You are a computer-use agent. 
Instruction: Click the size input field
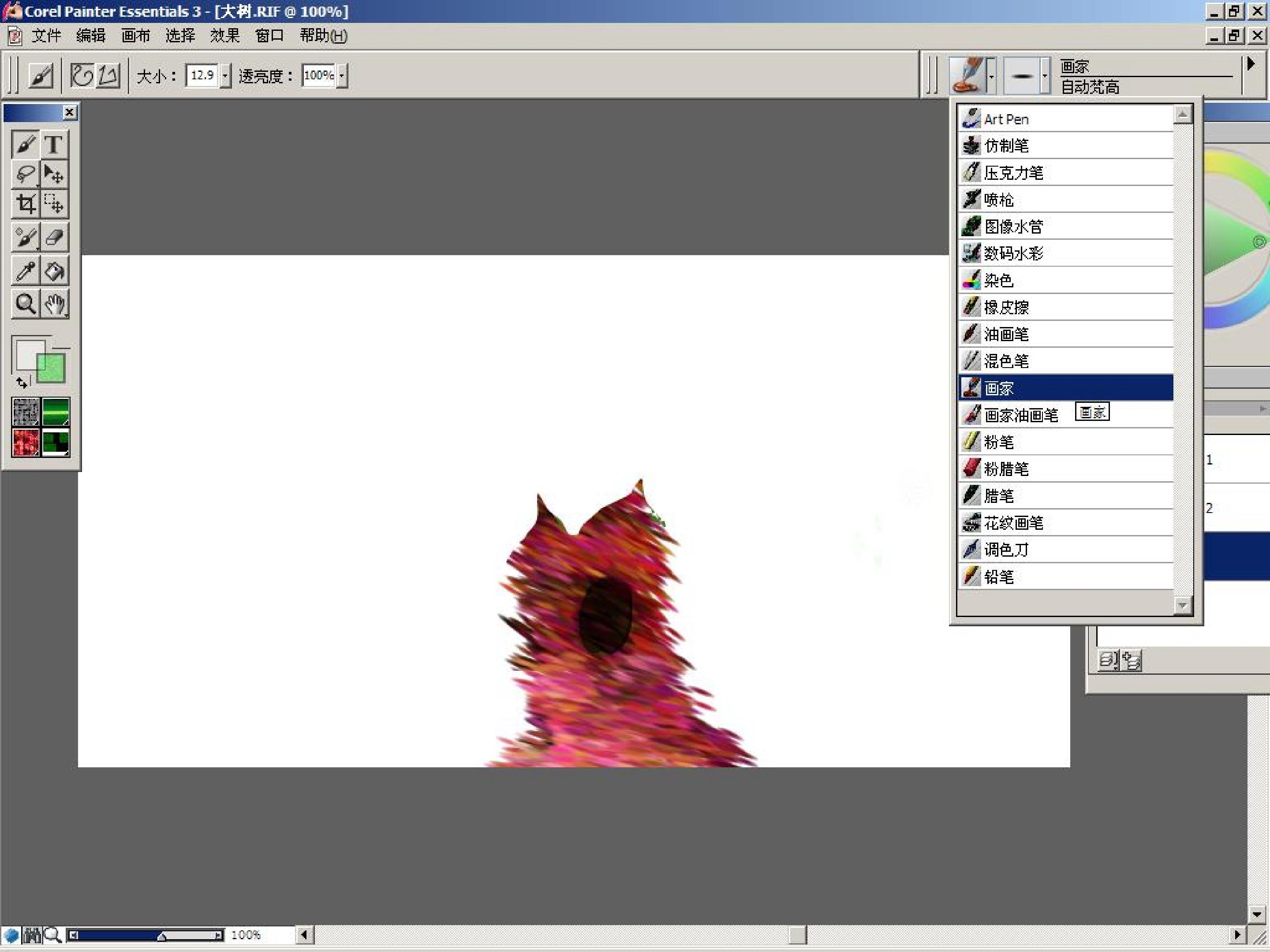coord(202,75)
